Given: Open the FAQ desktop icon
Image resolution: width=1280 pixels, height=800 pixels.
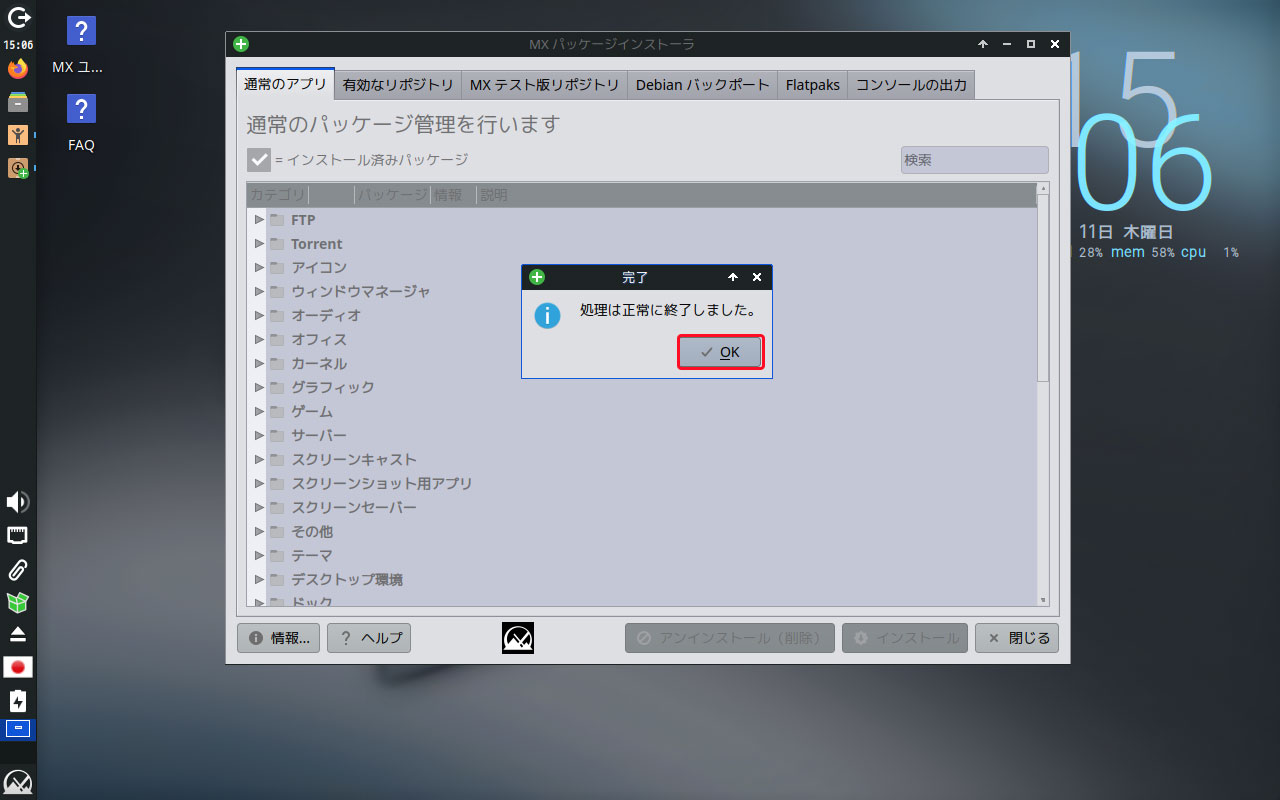Looking at the screenshot, I should tap(81, 123).
